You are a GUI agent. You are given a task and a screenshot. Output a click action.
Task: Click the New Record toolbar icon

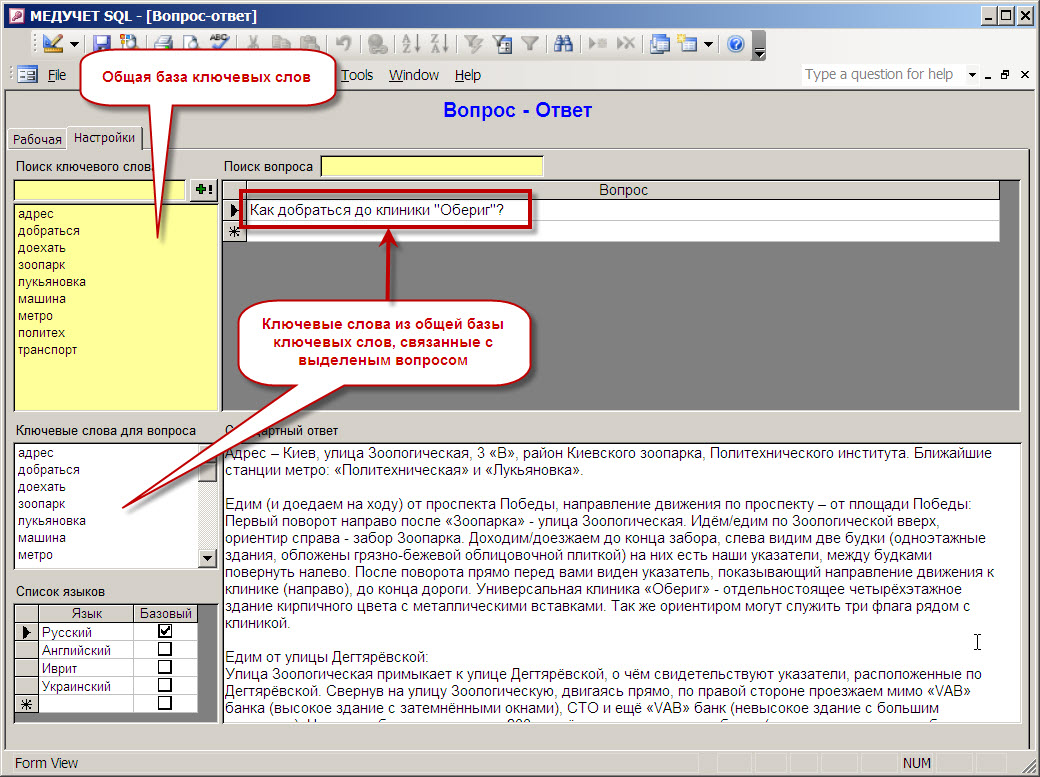(597, 44)
